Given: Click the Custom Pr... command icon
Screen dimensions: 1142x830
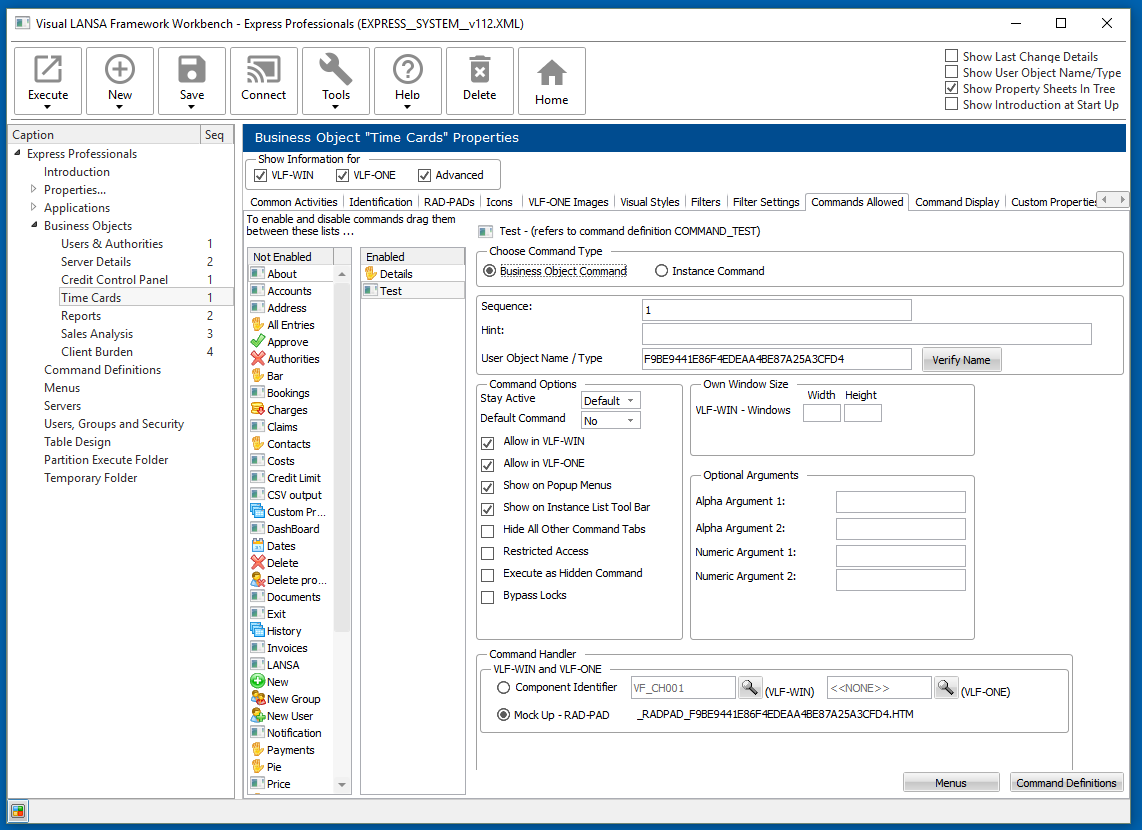Looking at the screenshot, I should click(x=258, y=511).
